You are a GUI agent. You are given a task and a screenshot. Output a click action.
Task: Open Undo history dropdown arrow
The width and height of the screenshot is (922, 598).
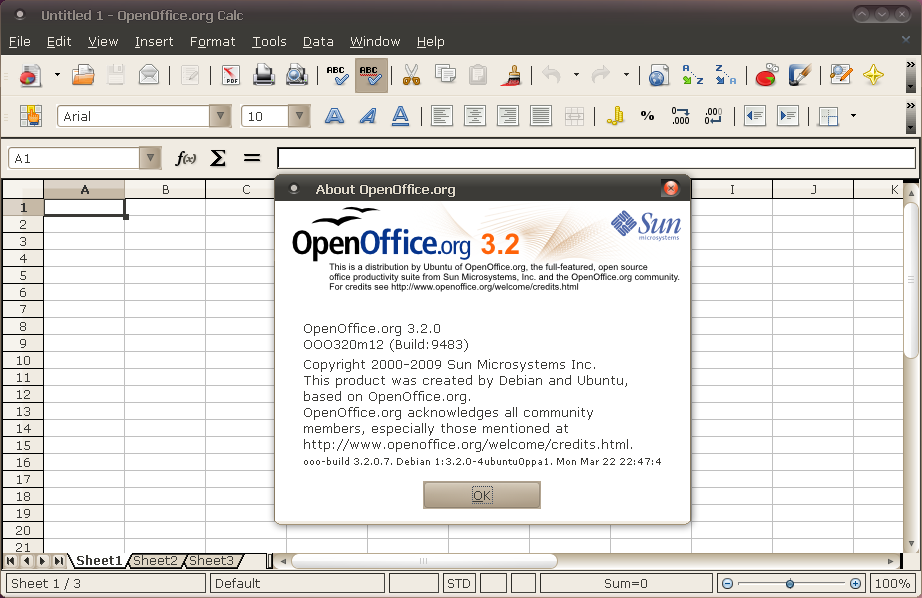(576, 75)
